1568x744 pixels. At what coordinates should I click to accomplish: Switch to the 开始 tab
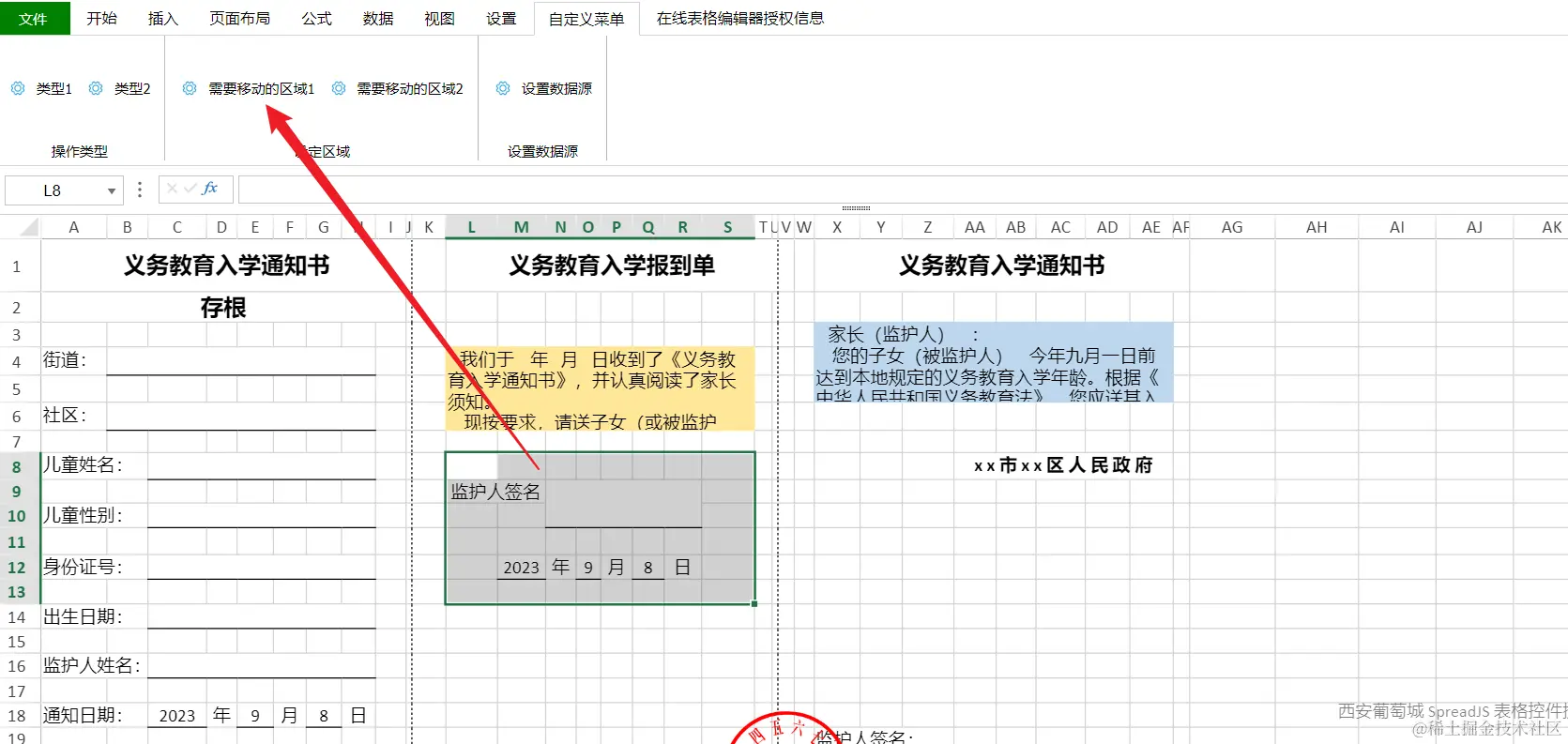click(101, 18)
